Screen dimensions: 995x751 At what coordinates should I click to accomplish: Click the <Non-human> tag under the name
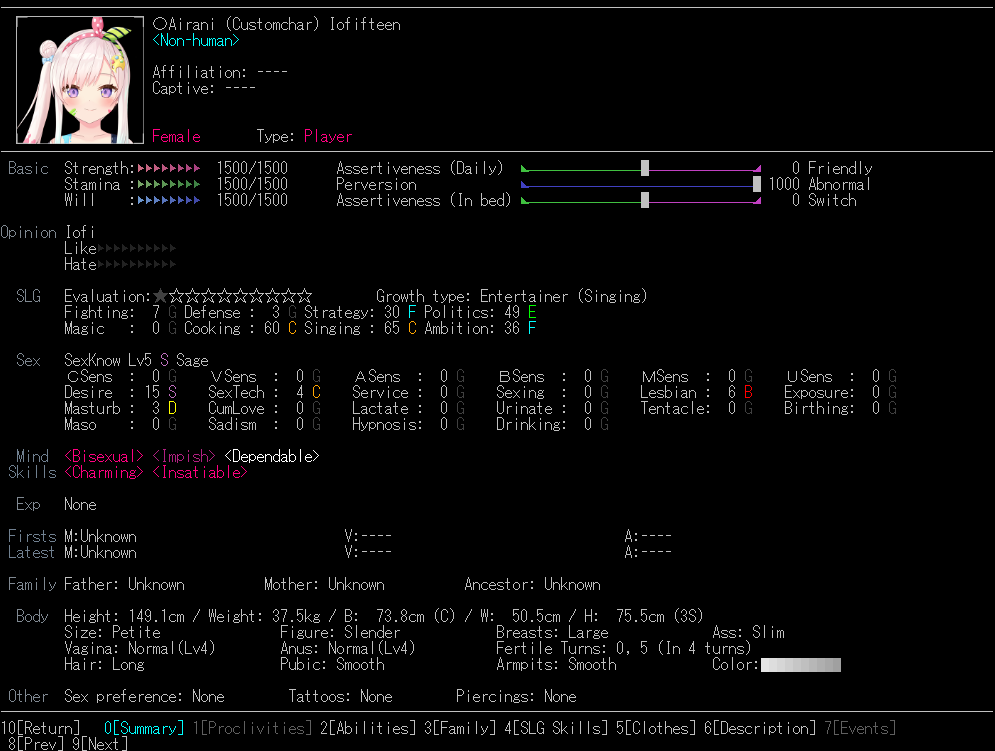[196, 40]
